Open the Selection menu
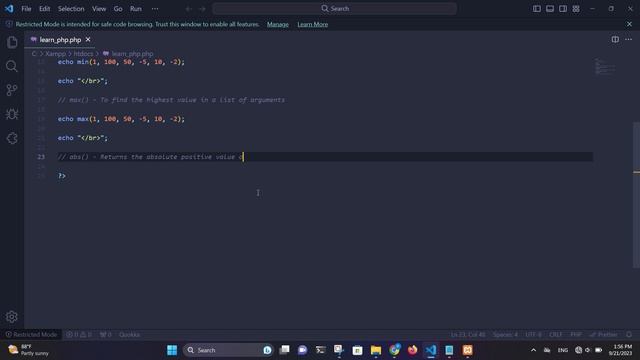The image size is (640, 360). [71, 9]
